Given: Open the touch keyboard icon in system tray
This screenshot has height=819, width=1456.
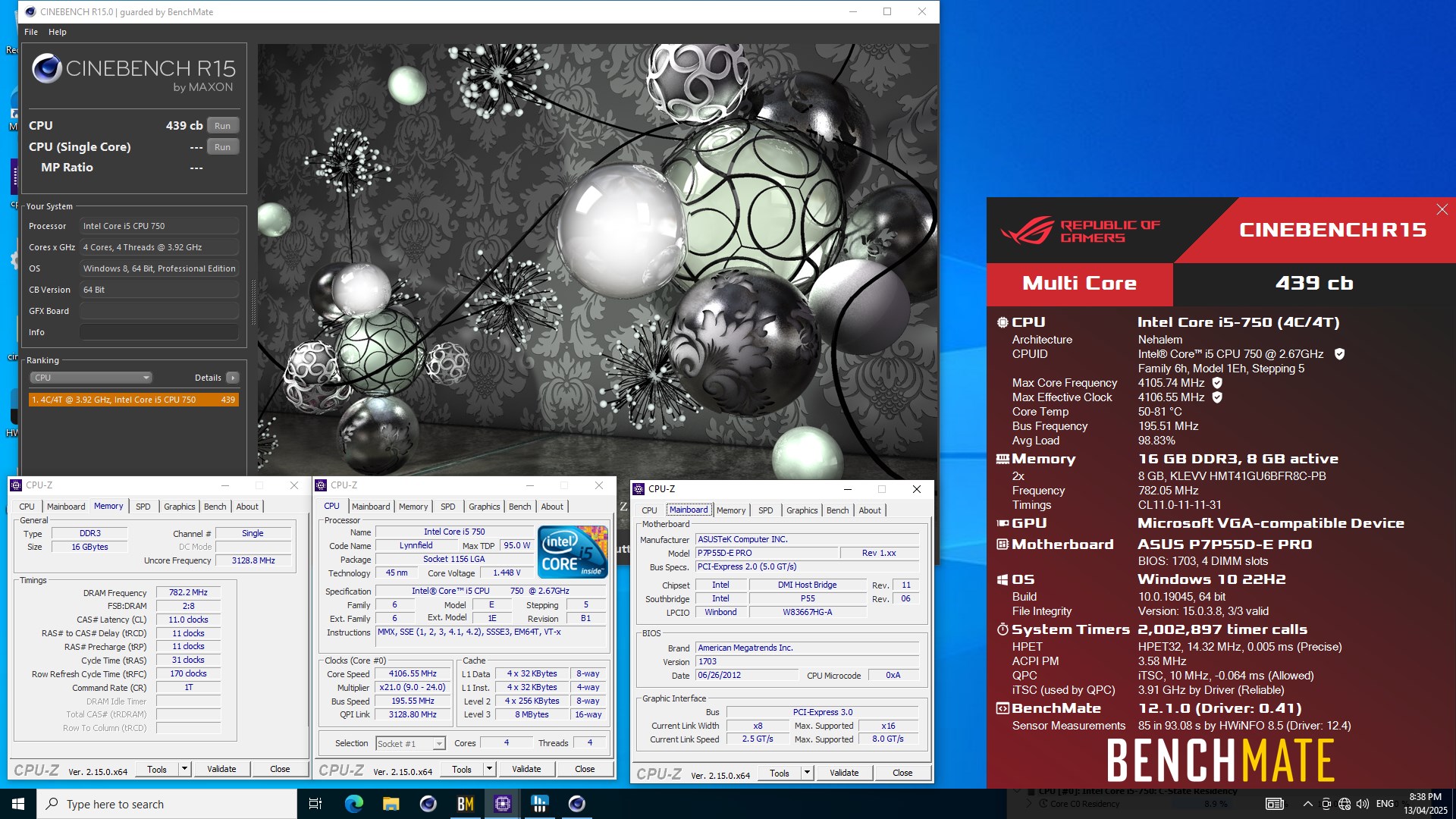Looking at the screenshot, I should pyautogui.click(x=1275, y=804).
